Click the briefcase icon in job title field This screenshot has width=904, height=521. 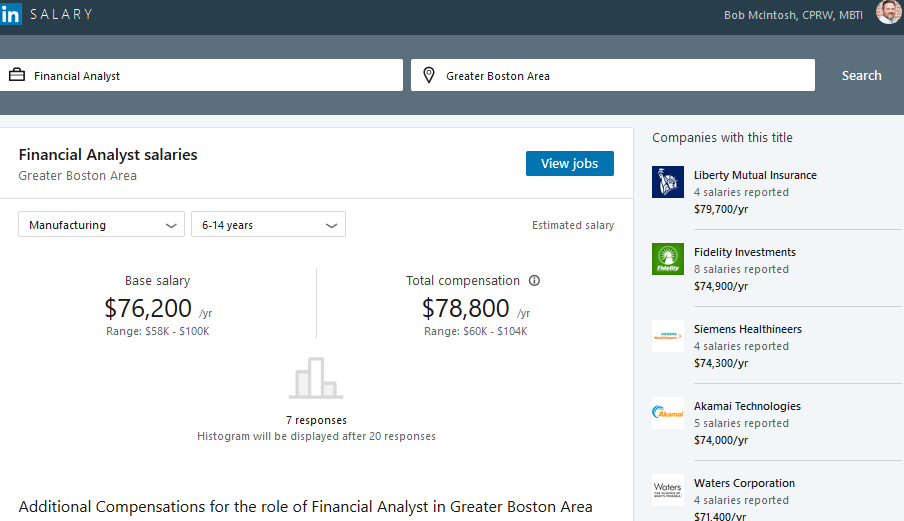17,75
